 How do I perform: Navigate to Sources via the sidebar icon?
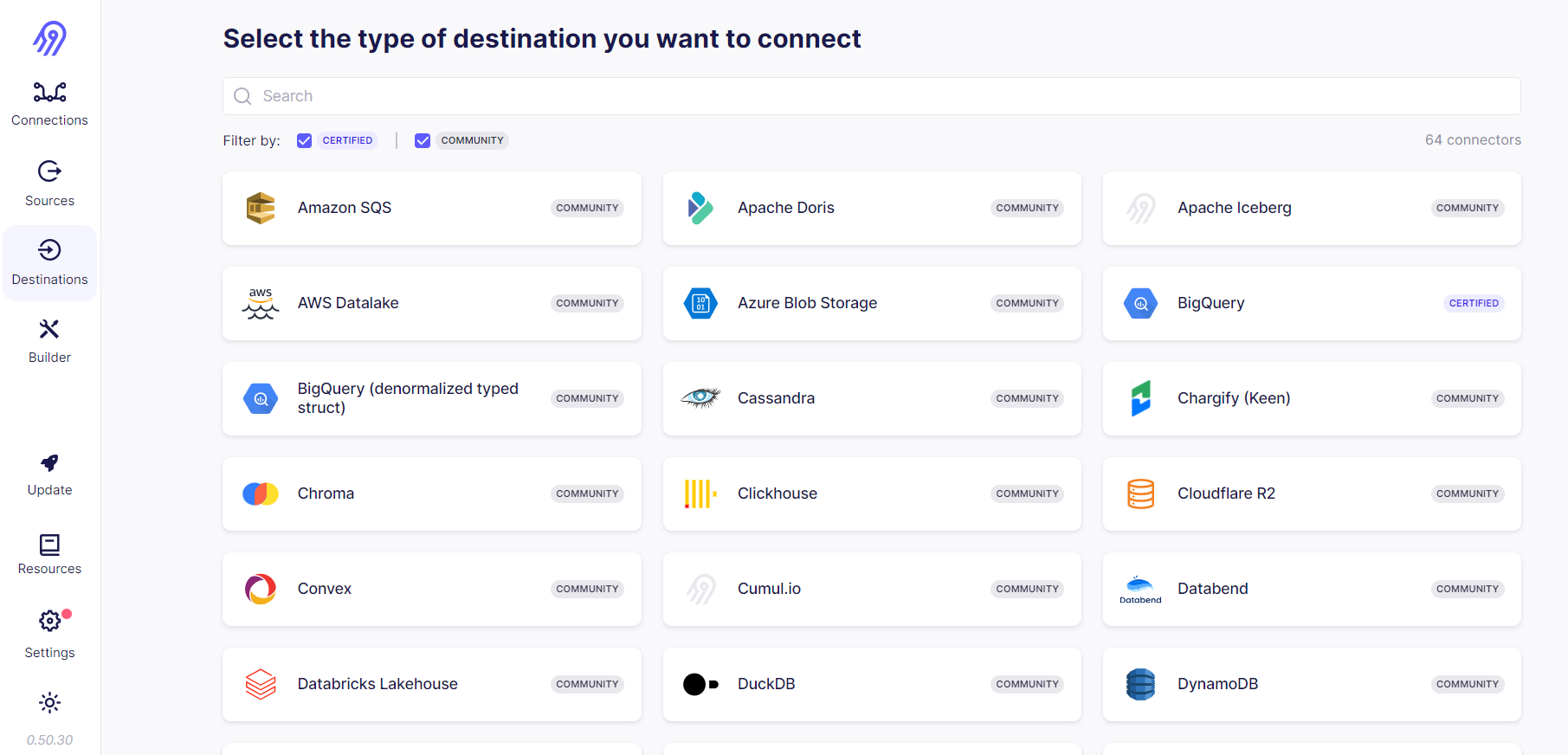(x=49, y=182)
